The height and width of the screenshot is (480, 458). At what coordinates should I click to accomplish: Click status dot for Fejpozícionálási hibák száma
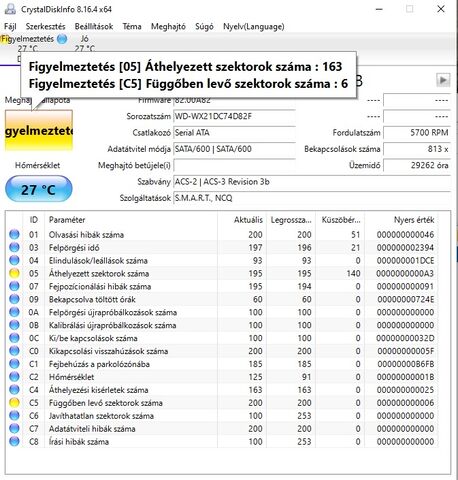(x=14, y=286)
